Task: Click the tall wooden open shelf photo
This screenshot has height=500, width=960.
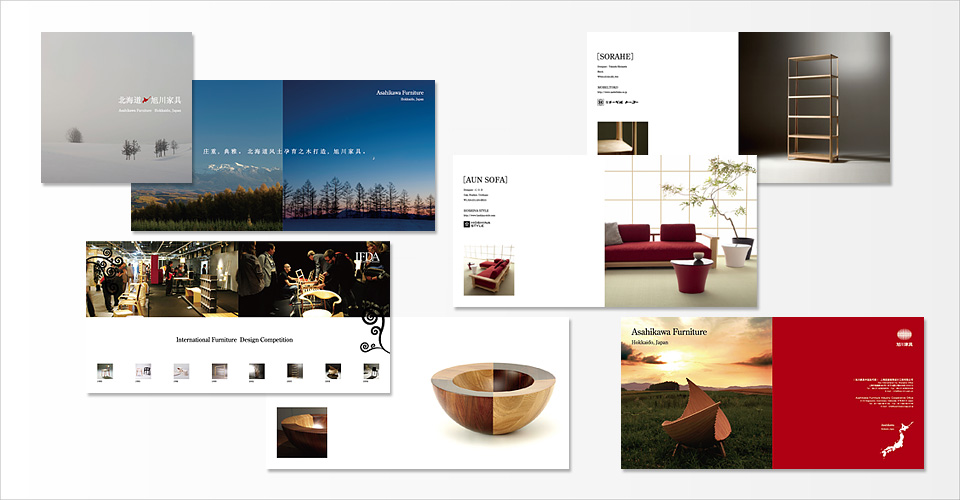Action: pos(814,108)
